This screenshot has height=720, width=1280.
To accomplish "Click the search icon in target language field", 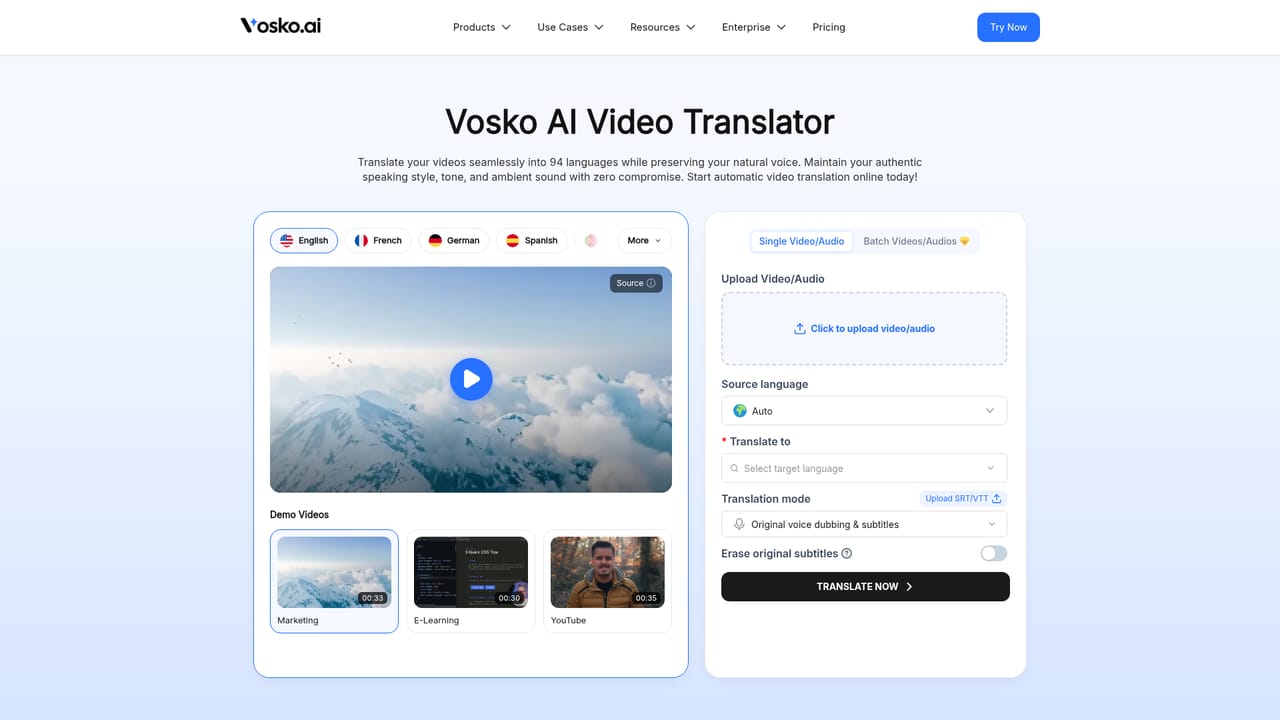I will click(x=735, y=468).
